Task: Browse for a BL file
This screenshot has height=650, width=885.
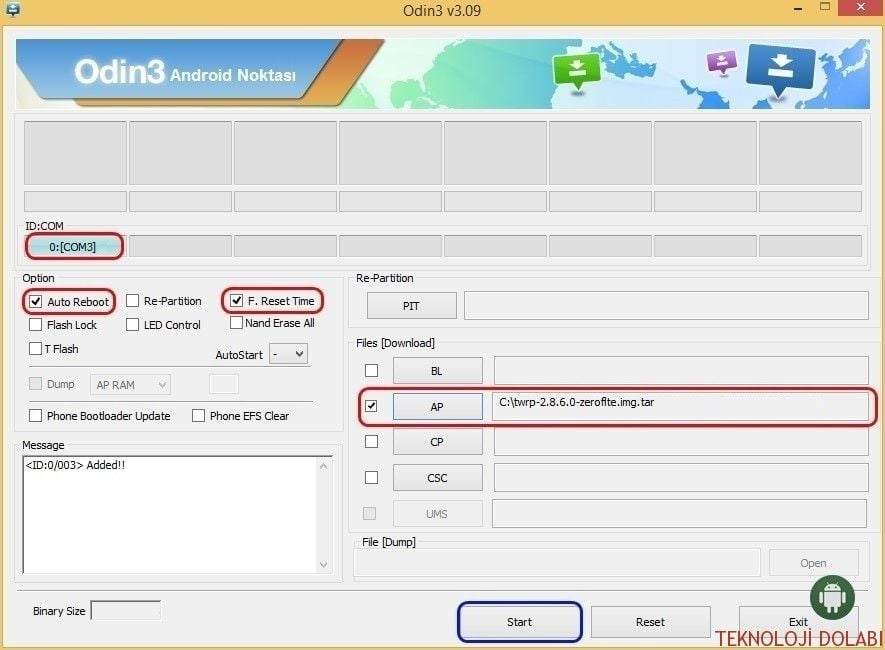Action: click(437, 371)
